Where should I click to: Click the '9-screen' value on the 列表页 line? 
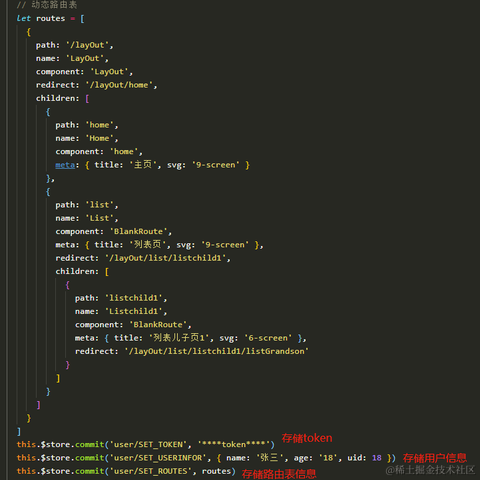coord(225,245)
